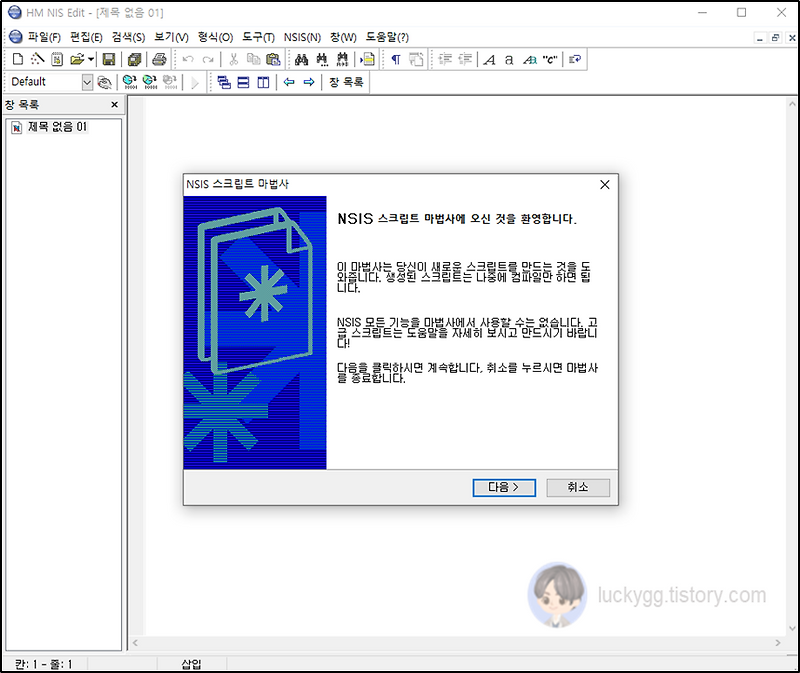The height and width of the screenshot is (673, 800).
Task: Print the script with printer icon
Action: pos(159,59)
